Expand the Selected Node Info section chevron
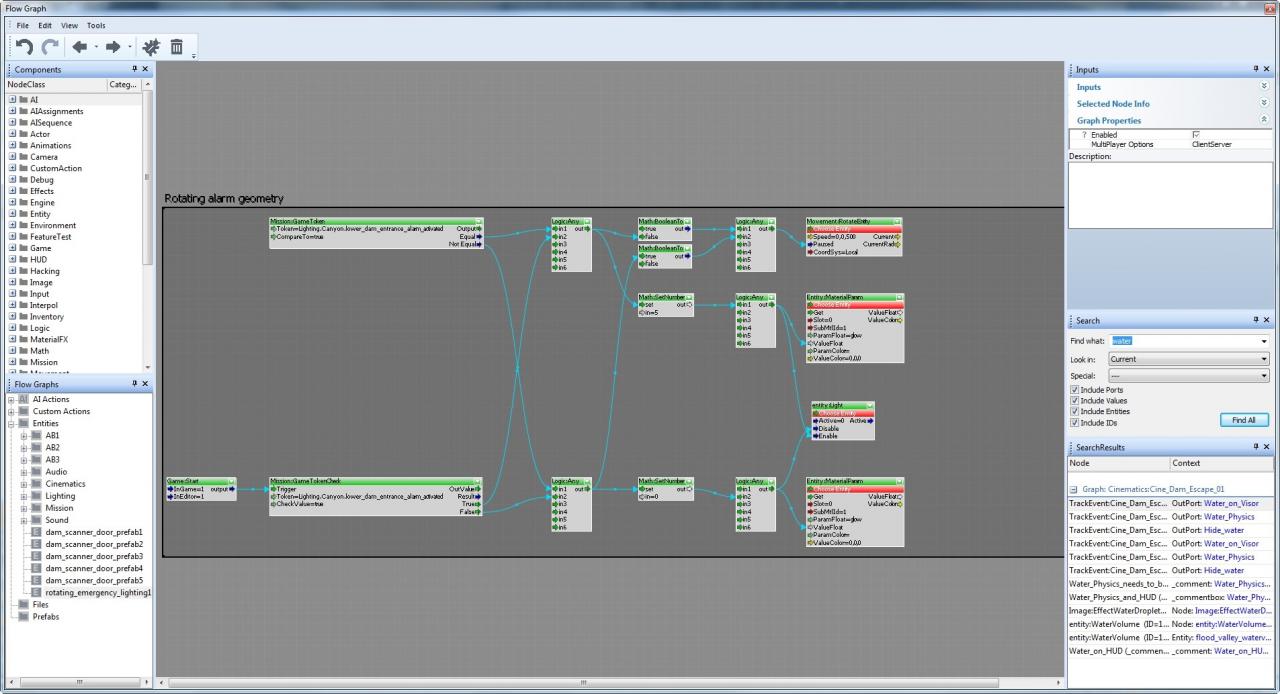Screen dimensions: 1280x694 click(x=1264, y=103)
